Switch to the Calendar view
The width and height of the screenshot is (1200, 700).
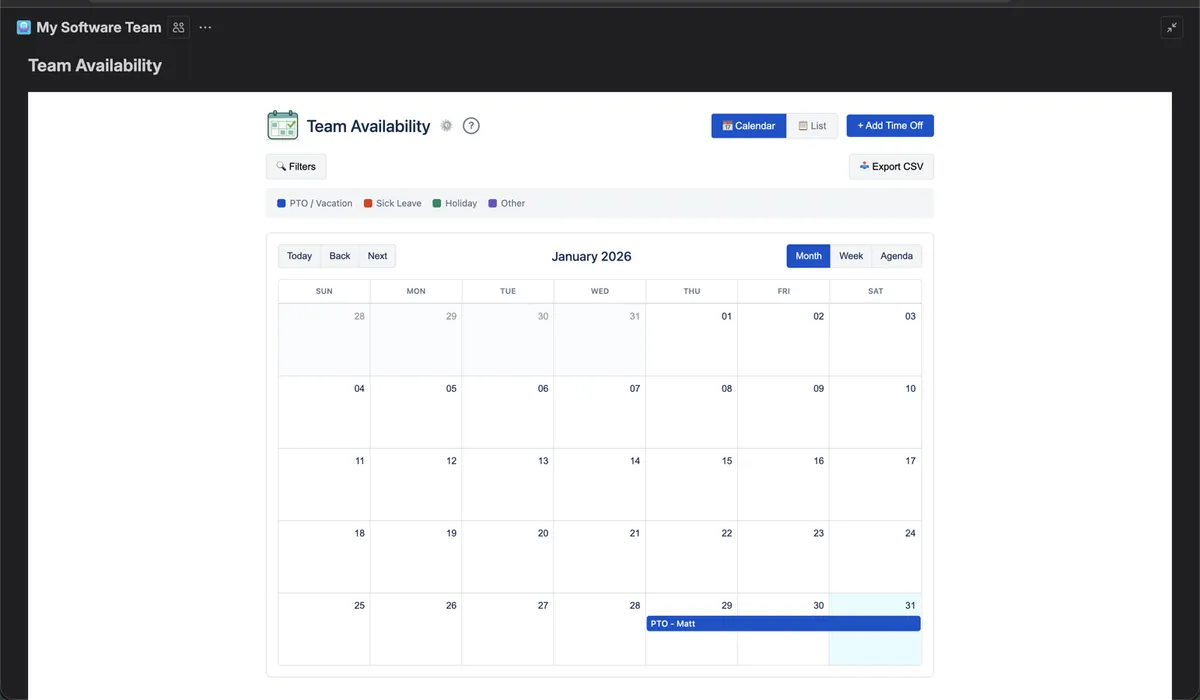[x=749, y=126]
